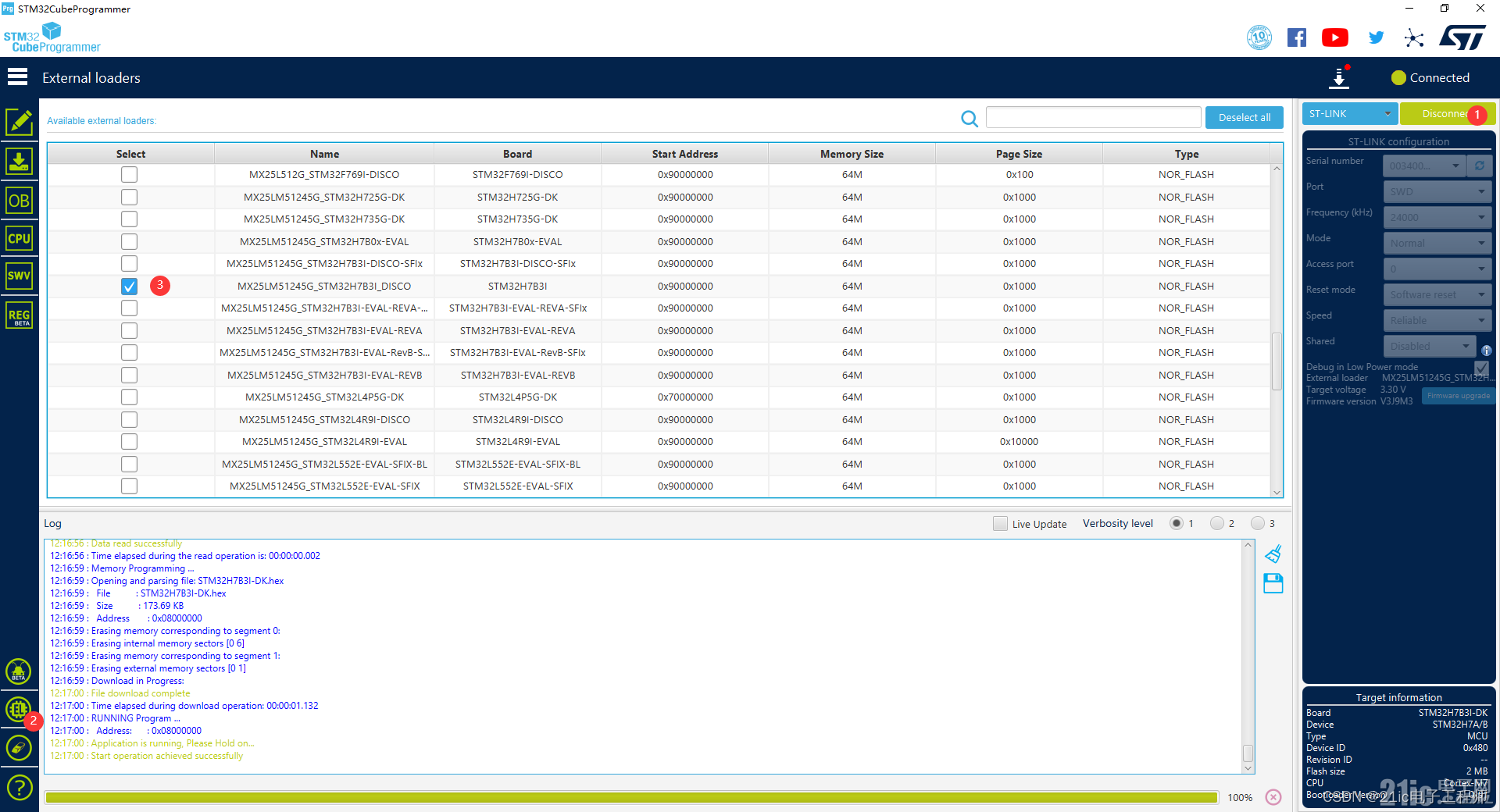The height and width of the screenshot is (812, 1500).
Task: Click the STM32L4R9I-DISCO board cell
Action: 517,420
